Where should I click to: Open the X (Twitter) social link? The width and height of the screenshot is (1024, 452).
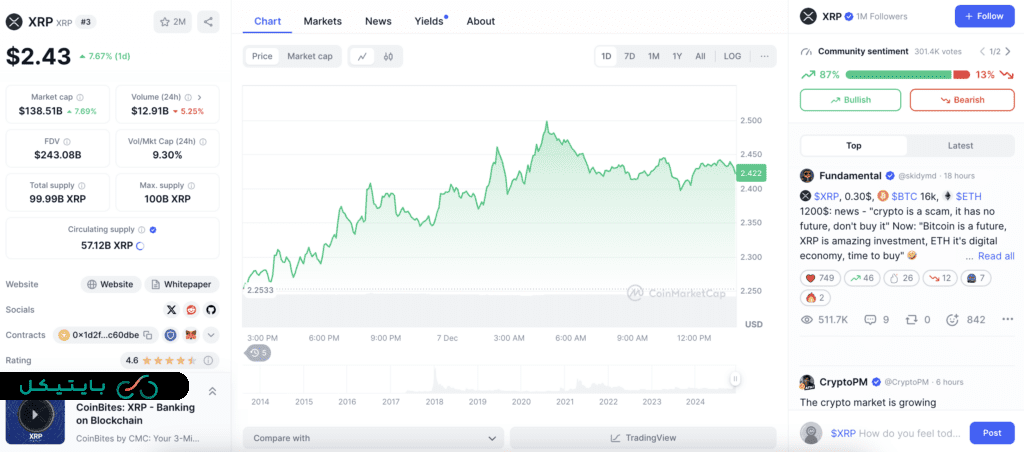(x=171, y=310)
